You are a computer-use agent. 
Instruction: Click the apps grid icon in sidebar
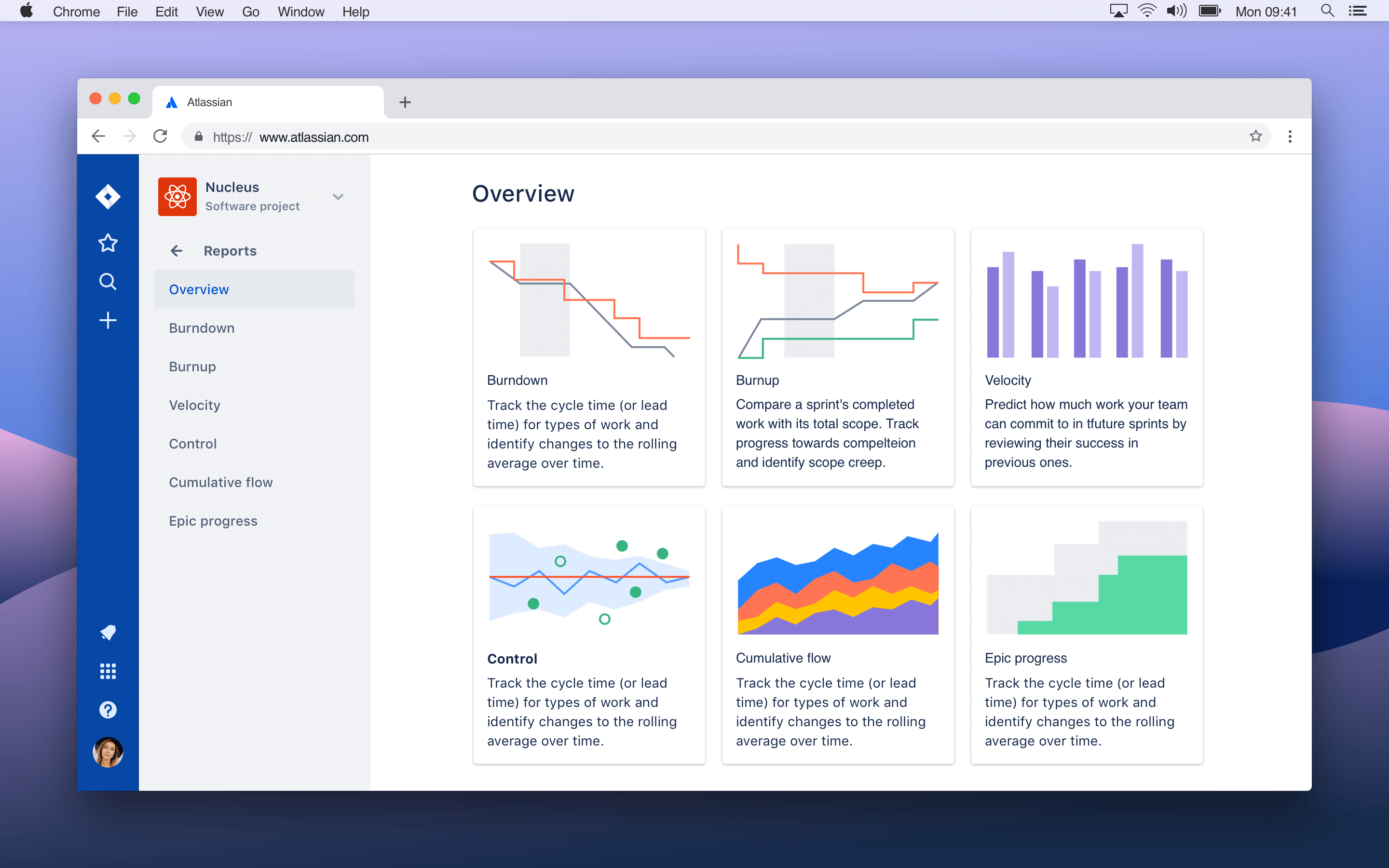tap(107, 671)
